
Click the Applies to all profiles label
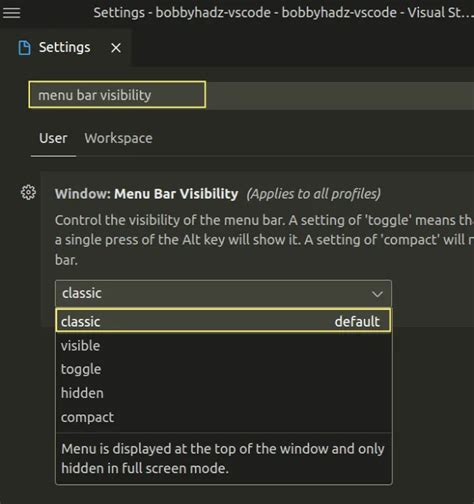(314, 194)
